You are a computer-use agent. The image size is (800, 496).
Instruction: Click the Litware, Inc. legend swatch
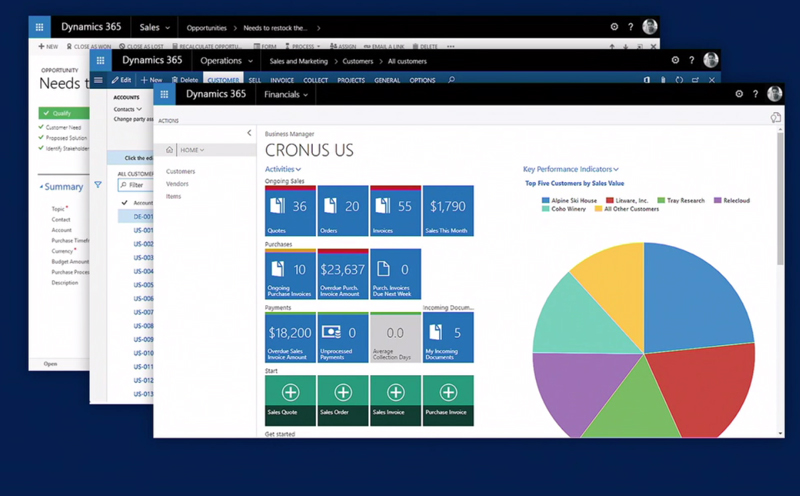pyautogui.click(x=610, y=201)
